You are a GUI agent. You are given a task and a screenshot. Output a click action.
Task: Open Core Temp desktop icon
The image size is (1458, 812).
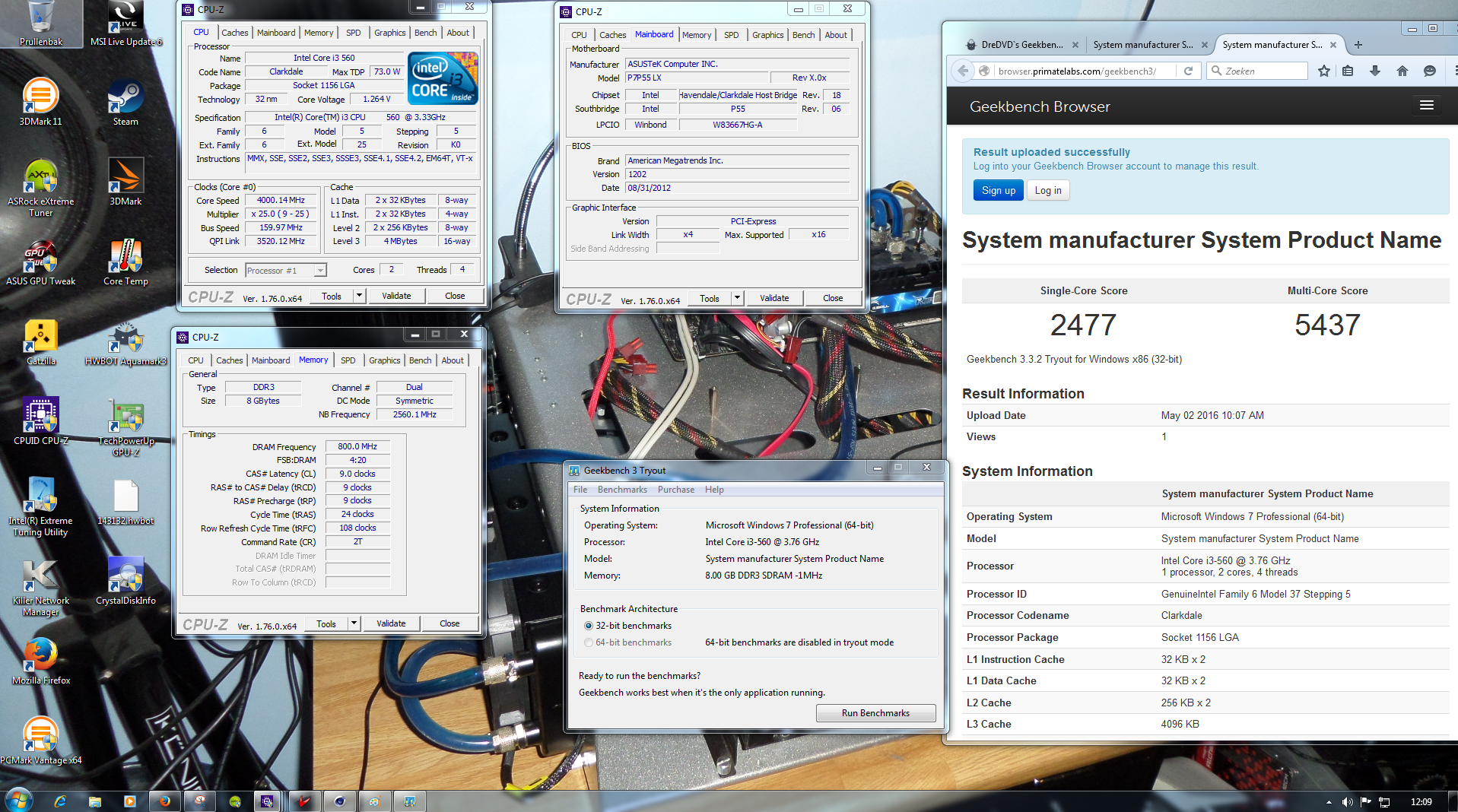pos(125,262)
